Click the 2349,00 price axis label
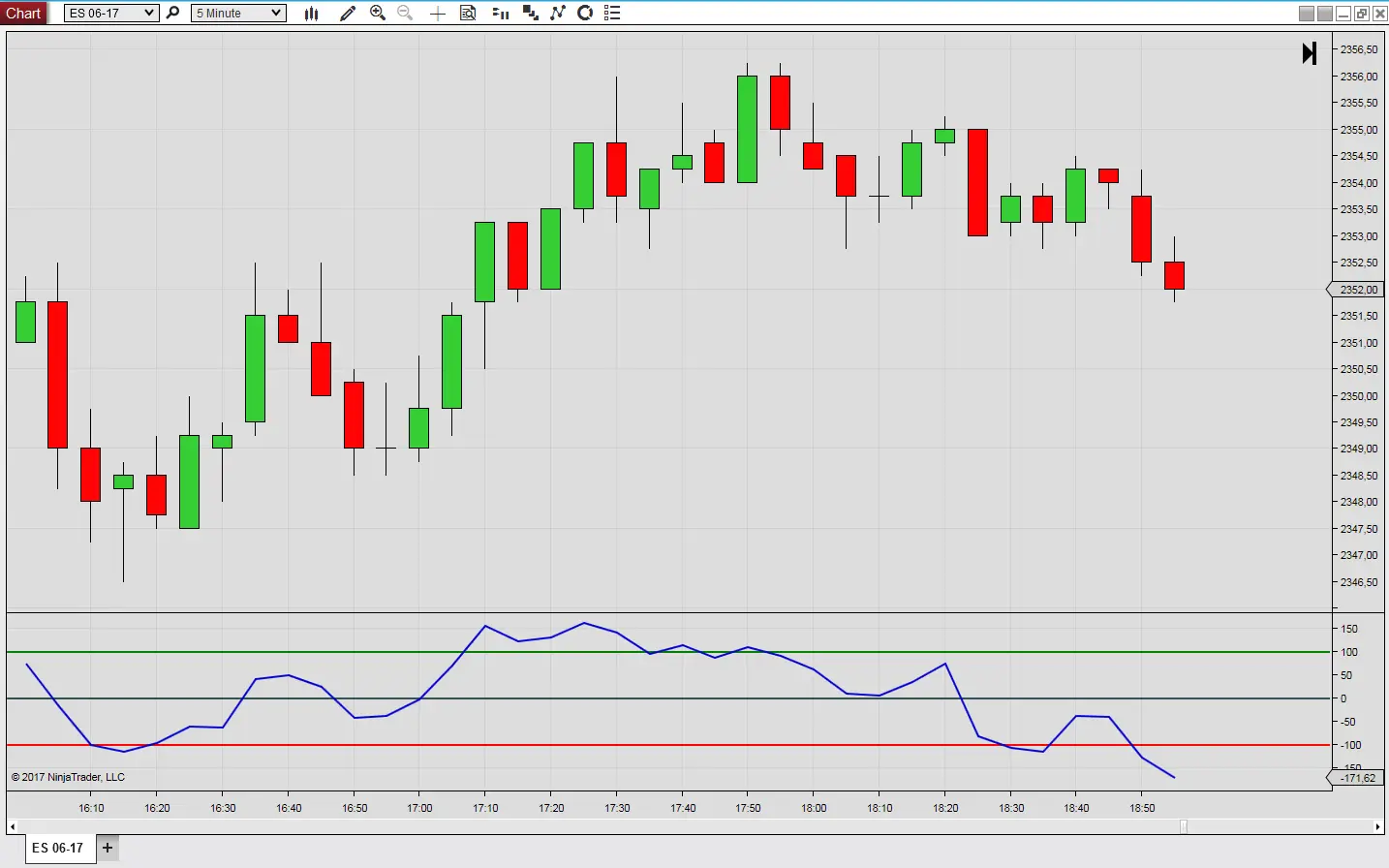This screenshot has height=868, width=1389. 1358,449
